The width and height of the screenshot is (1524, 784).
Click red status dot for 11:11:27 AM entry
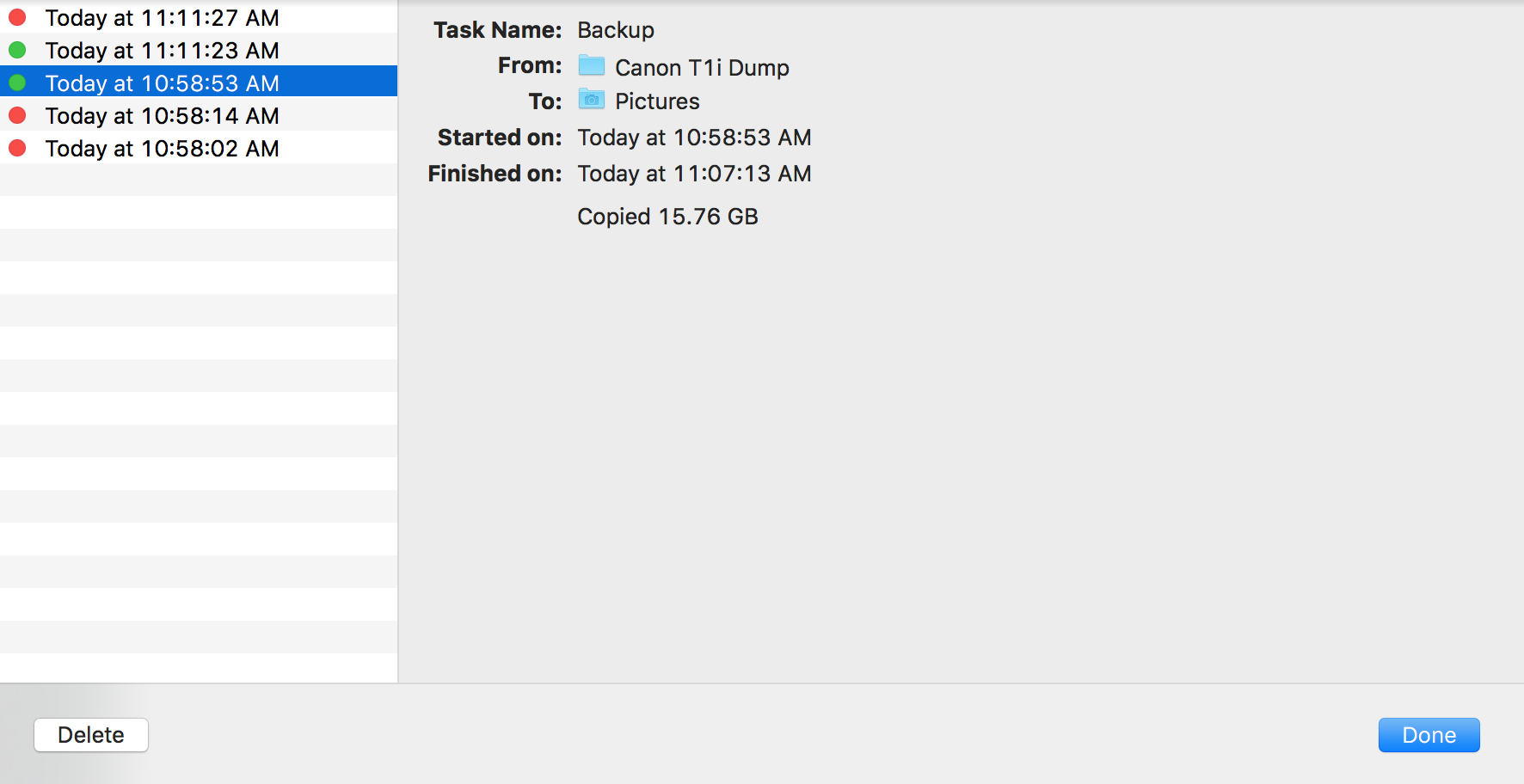17,17
